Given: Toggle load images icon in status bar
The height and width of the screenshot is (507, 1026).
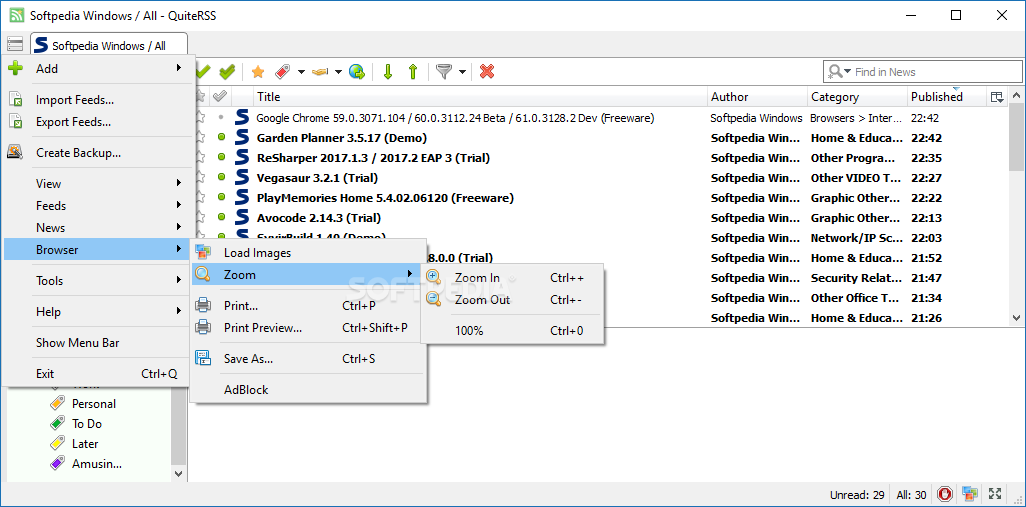Looking at the screenshot, I should [970, 494].
